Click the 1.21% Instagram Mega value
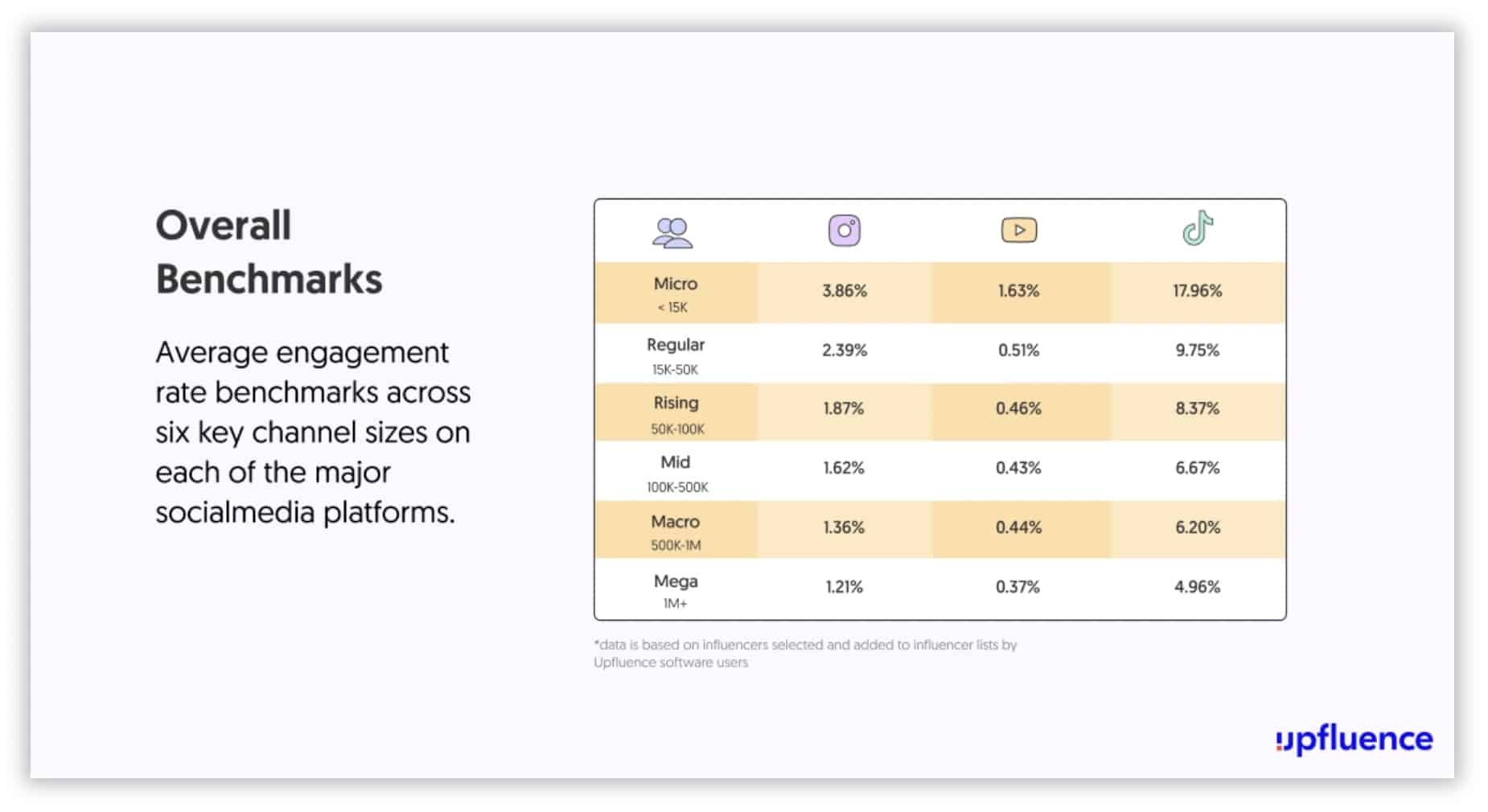The height and width of the screenshot is (812, 1488). (844, 587)
